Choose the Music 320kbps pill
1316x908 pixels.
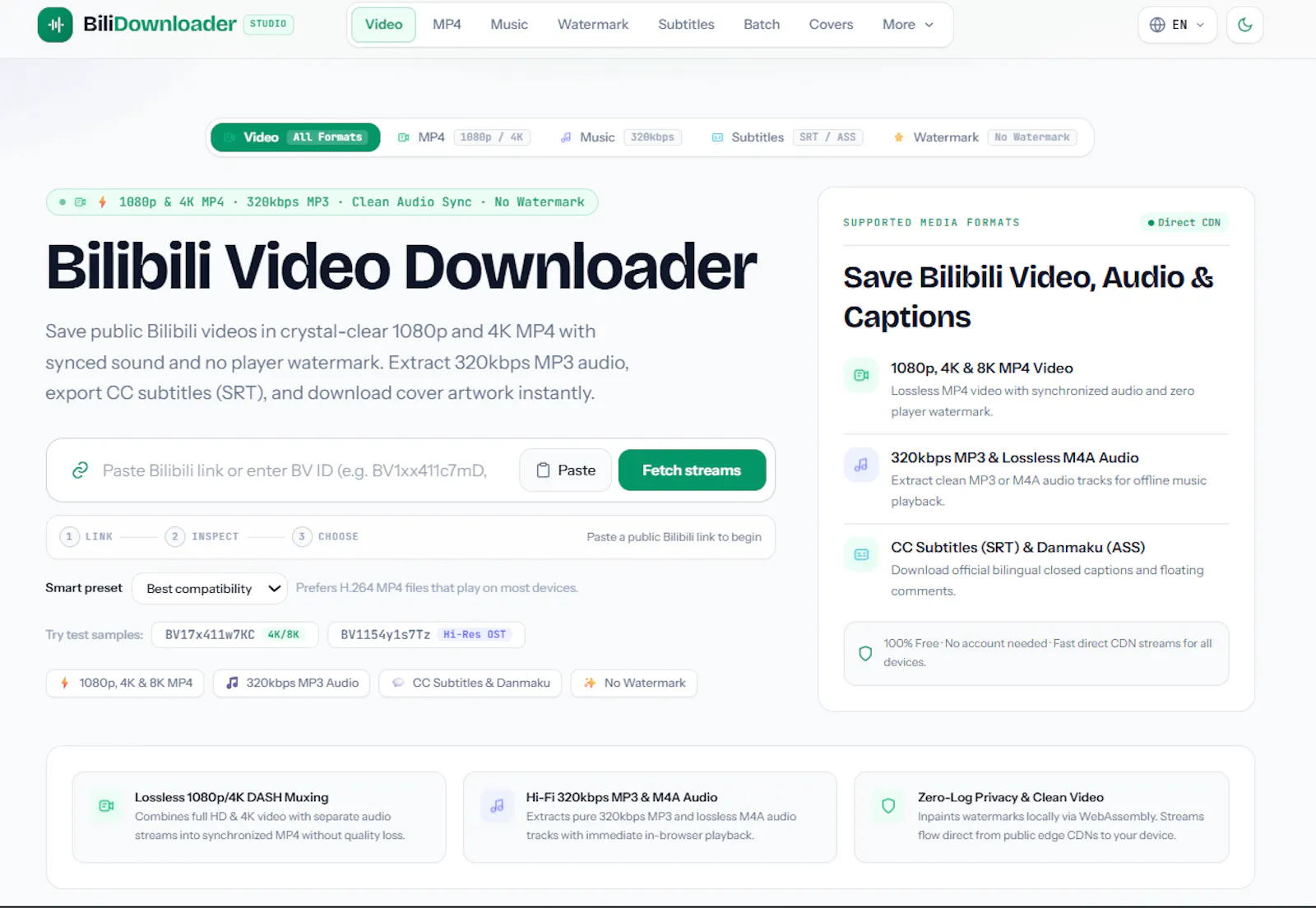[x=621, y=137]
